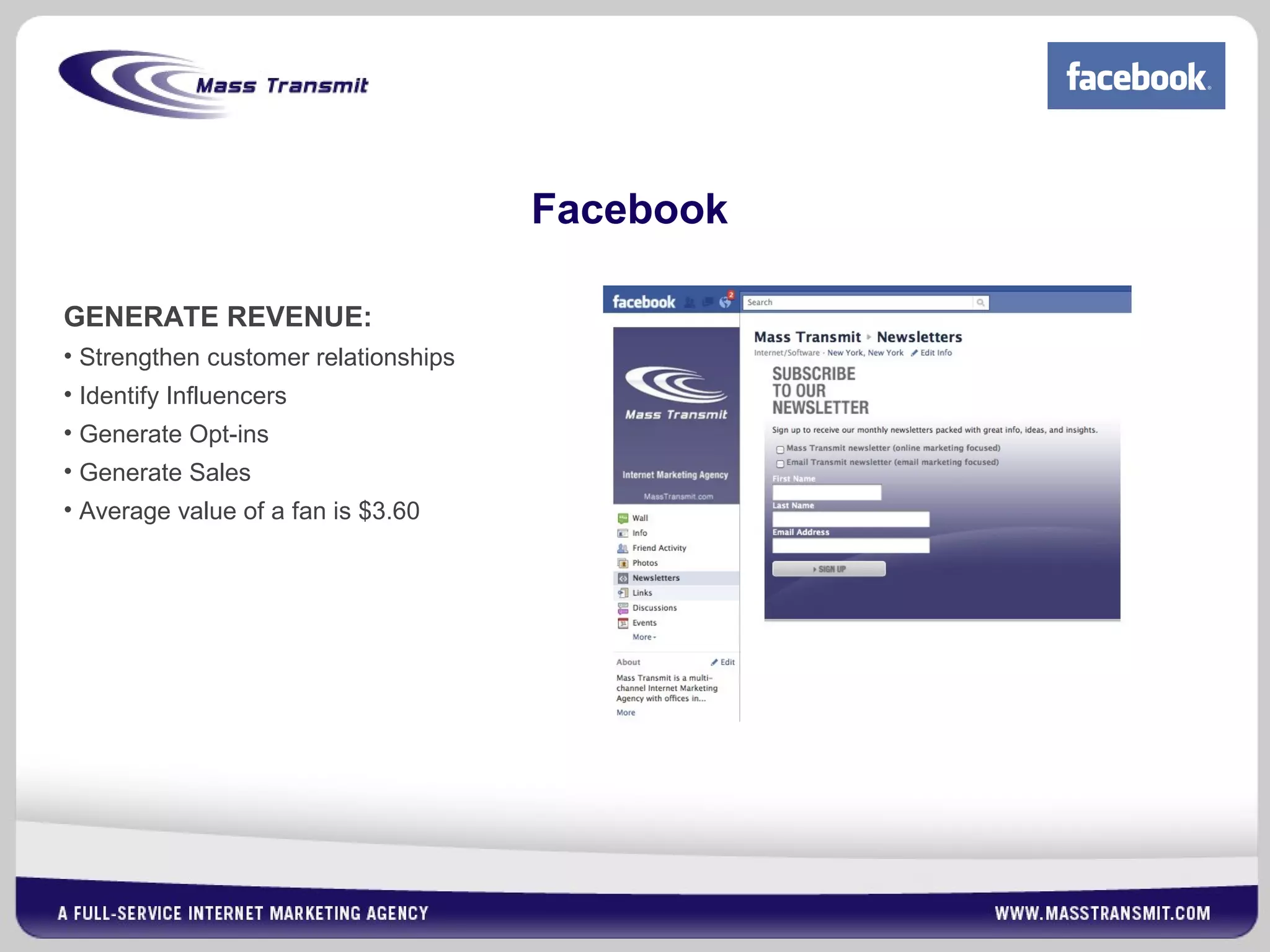Click the pencil icon in About section

[x=714, y=662]
